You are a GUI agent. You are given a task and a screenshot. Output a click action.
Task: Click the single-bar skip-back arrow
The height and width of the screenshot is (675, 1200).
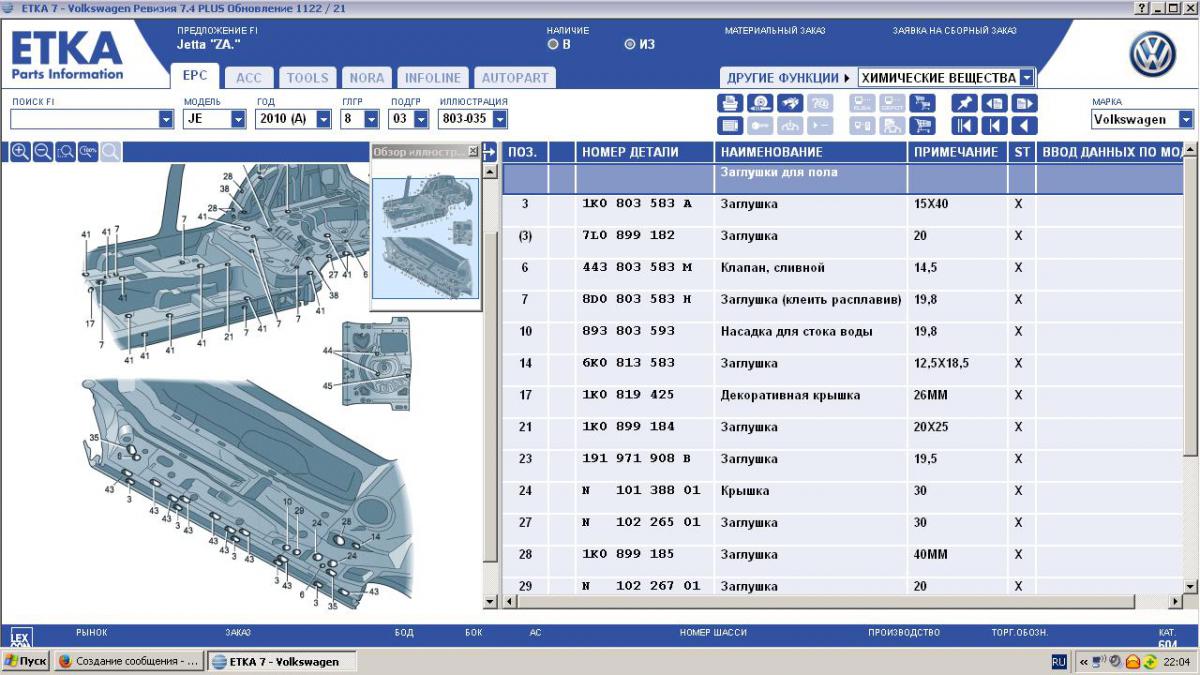[x=994, y=126]
